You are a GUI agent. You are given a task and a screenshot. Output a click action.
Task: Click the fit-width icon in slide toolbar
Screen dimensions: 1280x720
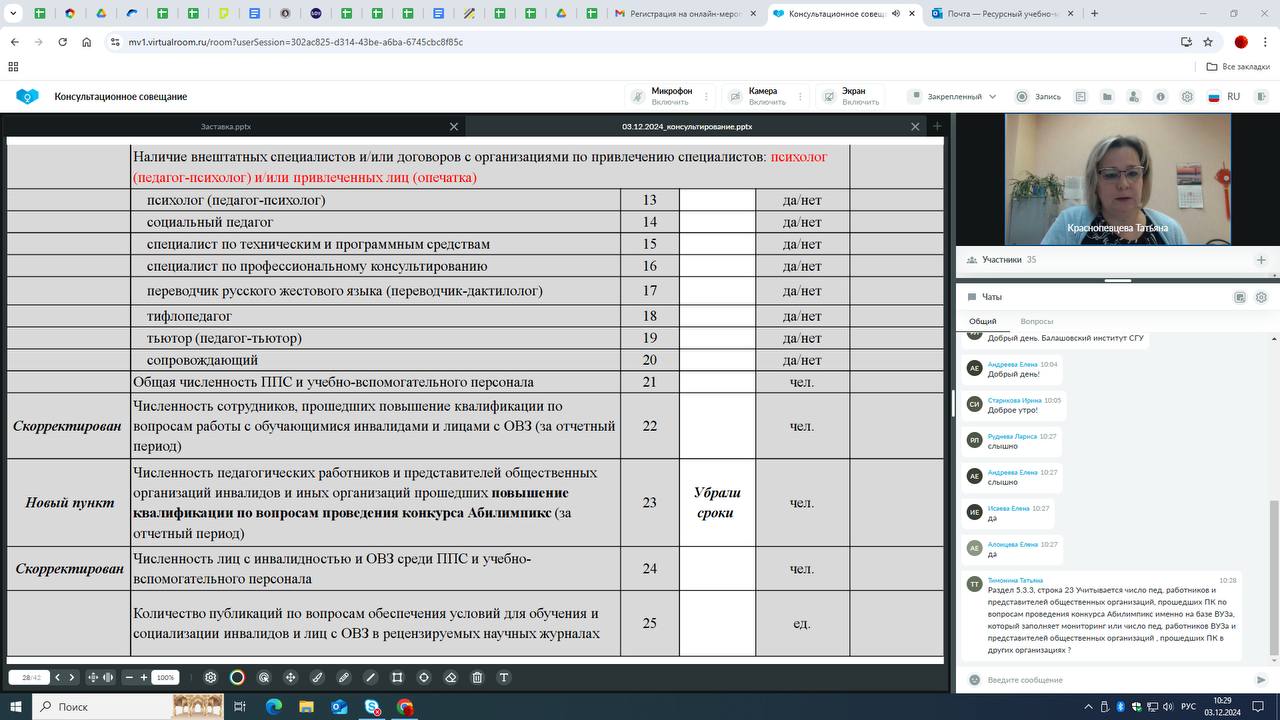click(x=108, y=677)
